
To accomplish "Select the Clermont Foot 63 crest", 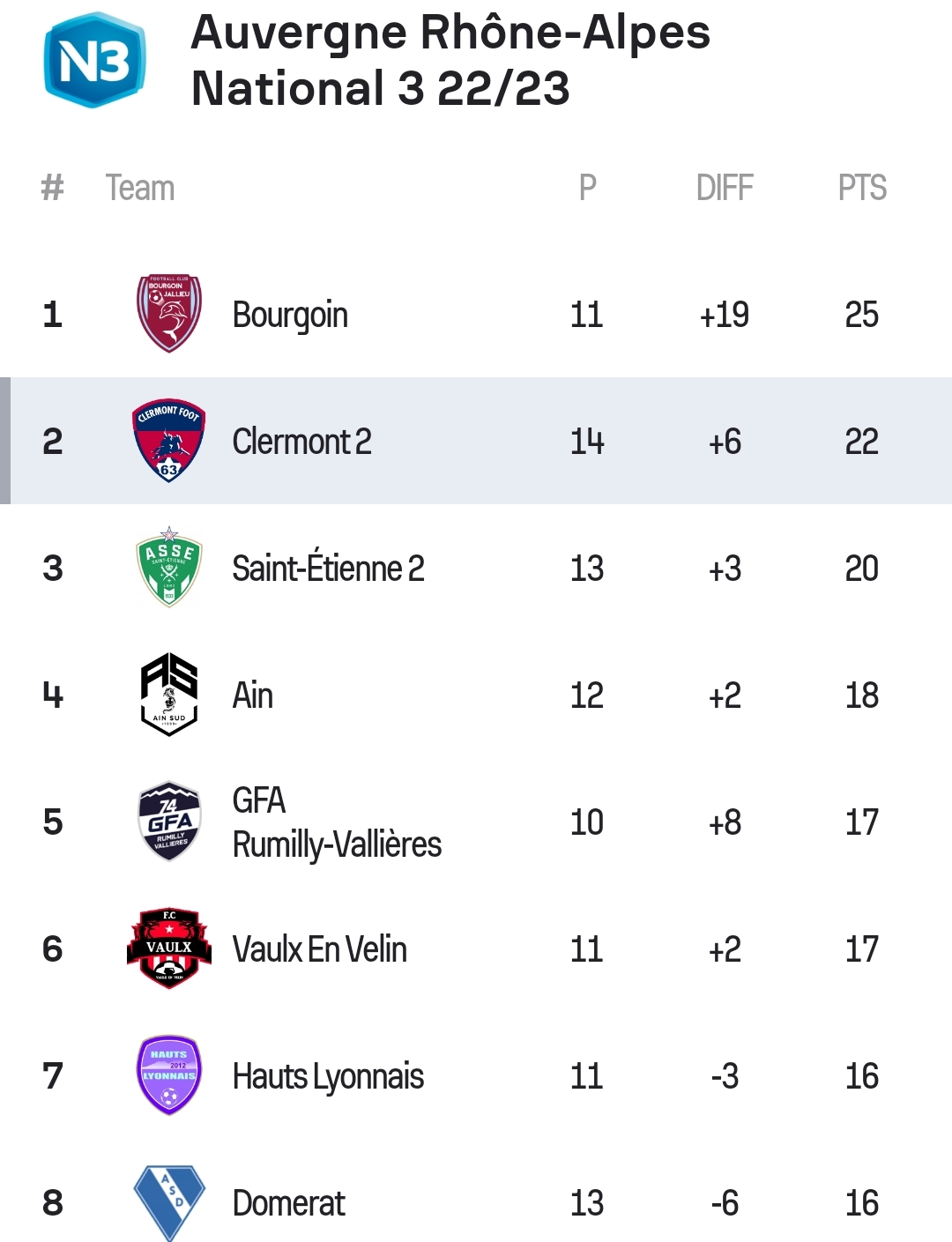I will [x=169, y=441].
